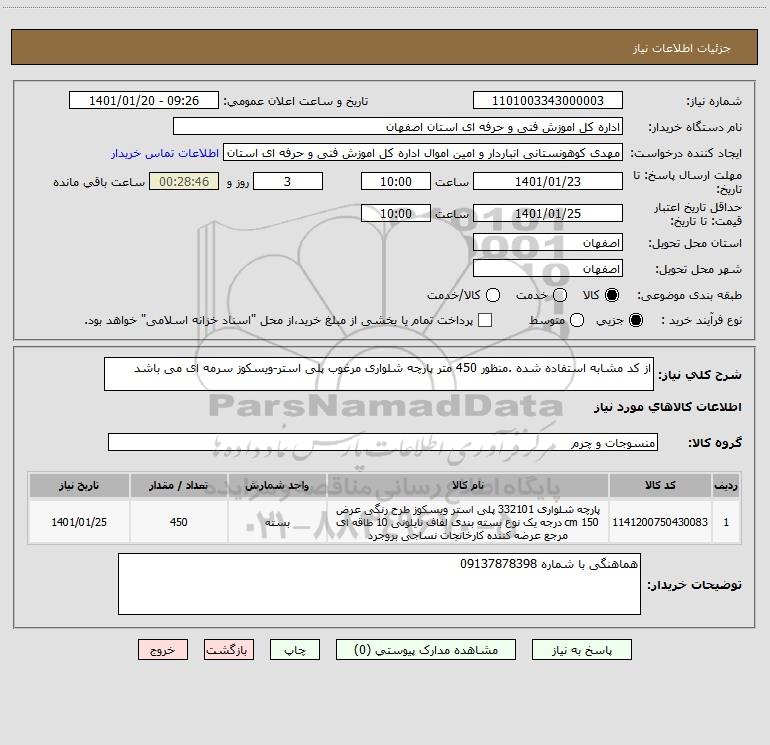Click the product name cell پارچه شلواری

click(x=468, y=522)
